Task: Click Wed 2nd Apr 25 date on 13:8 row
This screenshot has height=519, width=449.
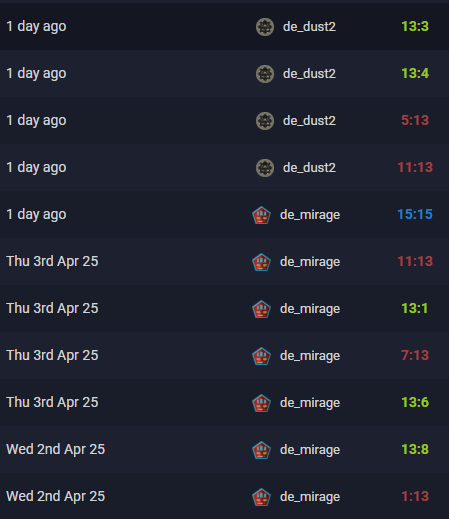Action: coord(56,449)
